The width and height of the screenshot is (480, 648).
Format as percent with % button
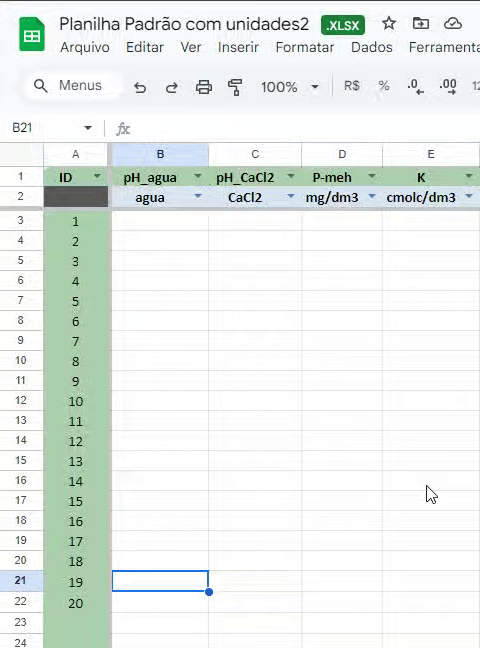pyautogui.click(x=384, y=86)
